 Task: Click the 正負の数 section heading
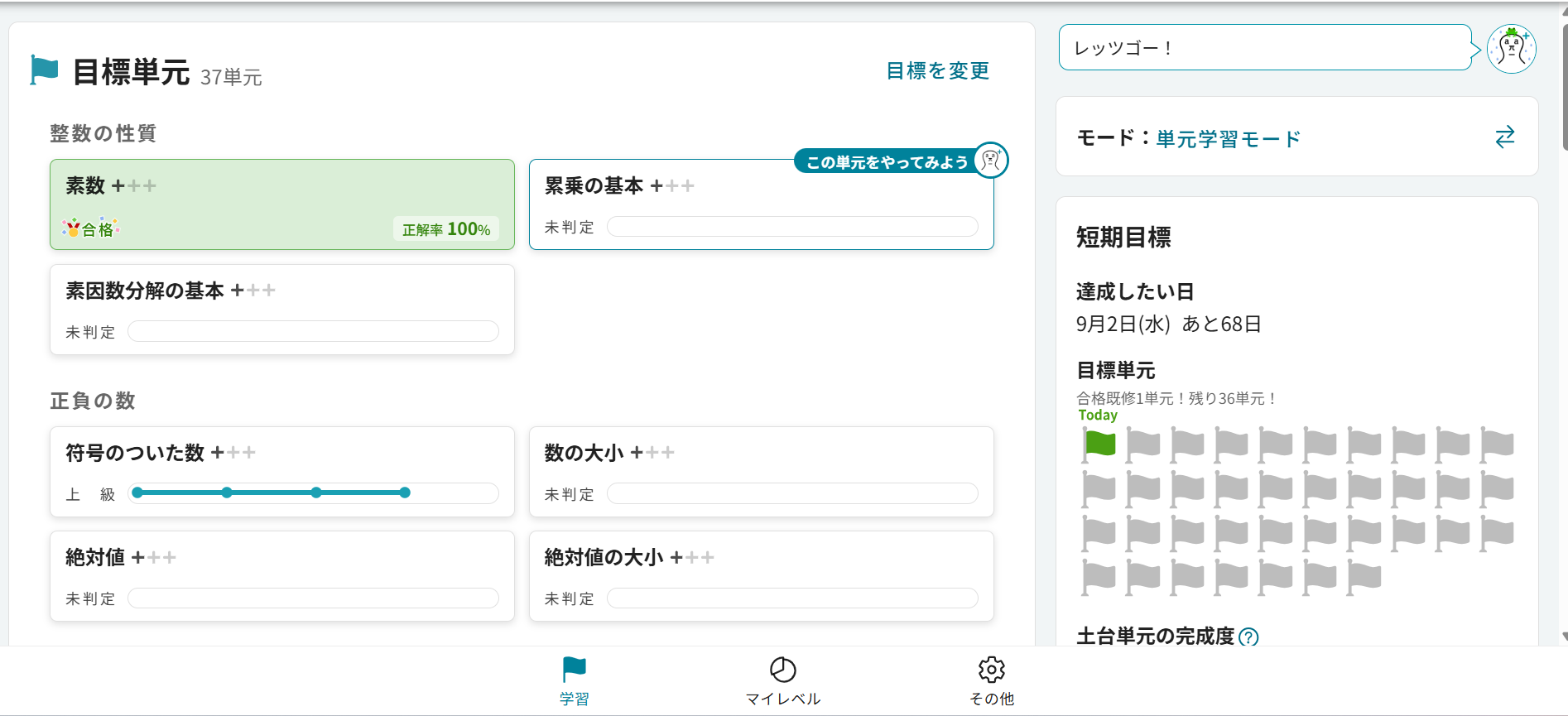pyautogui.click(x=92, y=401)
